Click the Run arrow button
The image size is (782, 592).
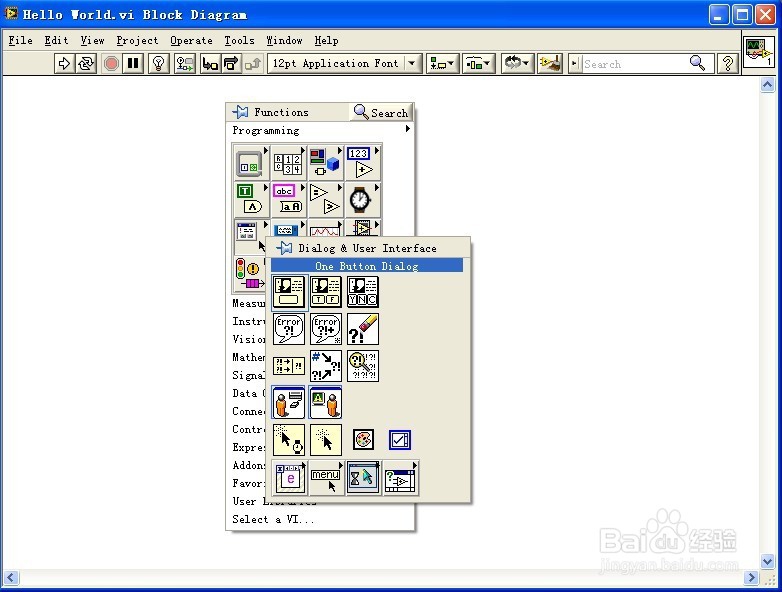tap(64, 63)
